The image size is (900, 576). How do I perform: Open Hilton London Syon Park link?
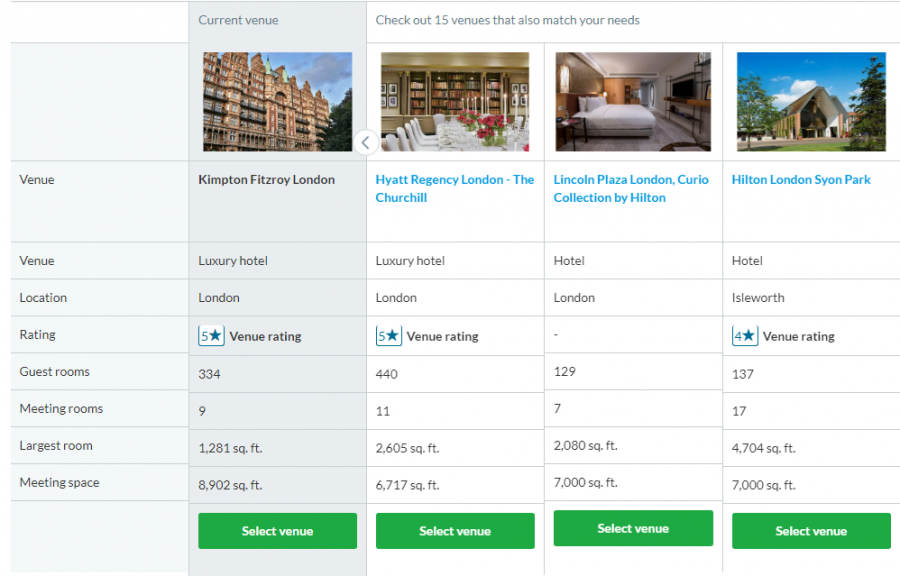tap(801, 180)
